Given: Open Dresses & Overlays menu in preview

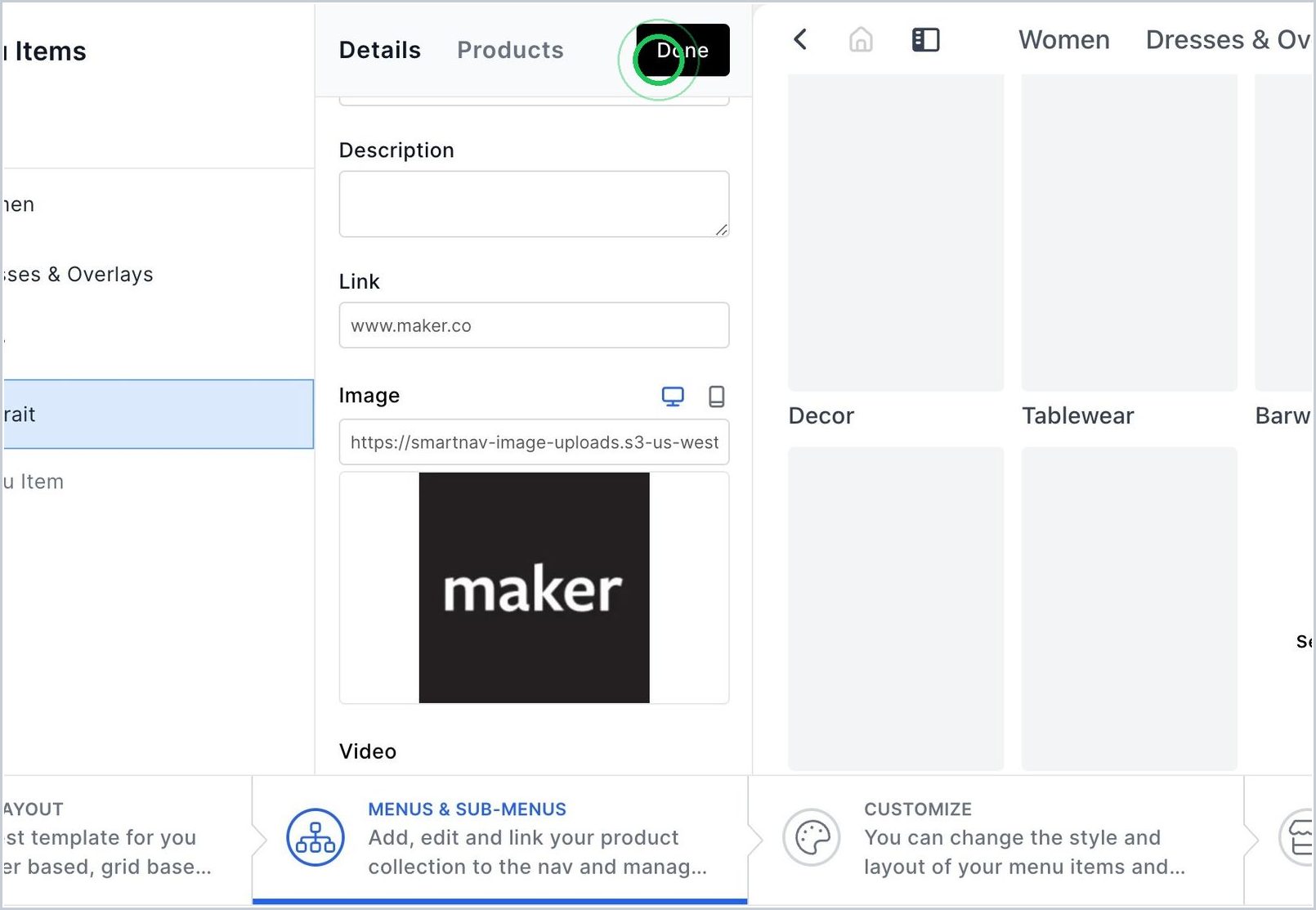Looking at the screenshot, I should pos(1230,39).
